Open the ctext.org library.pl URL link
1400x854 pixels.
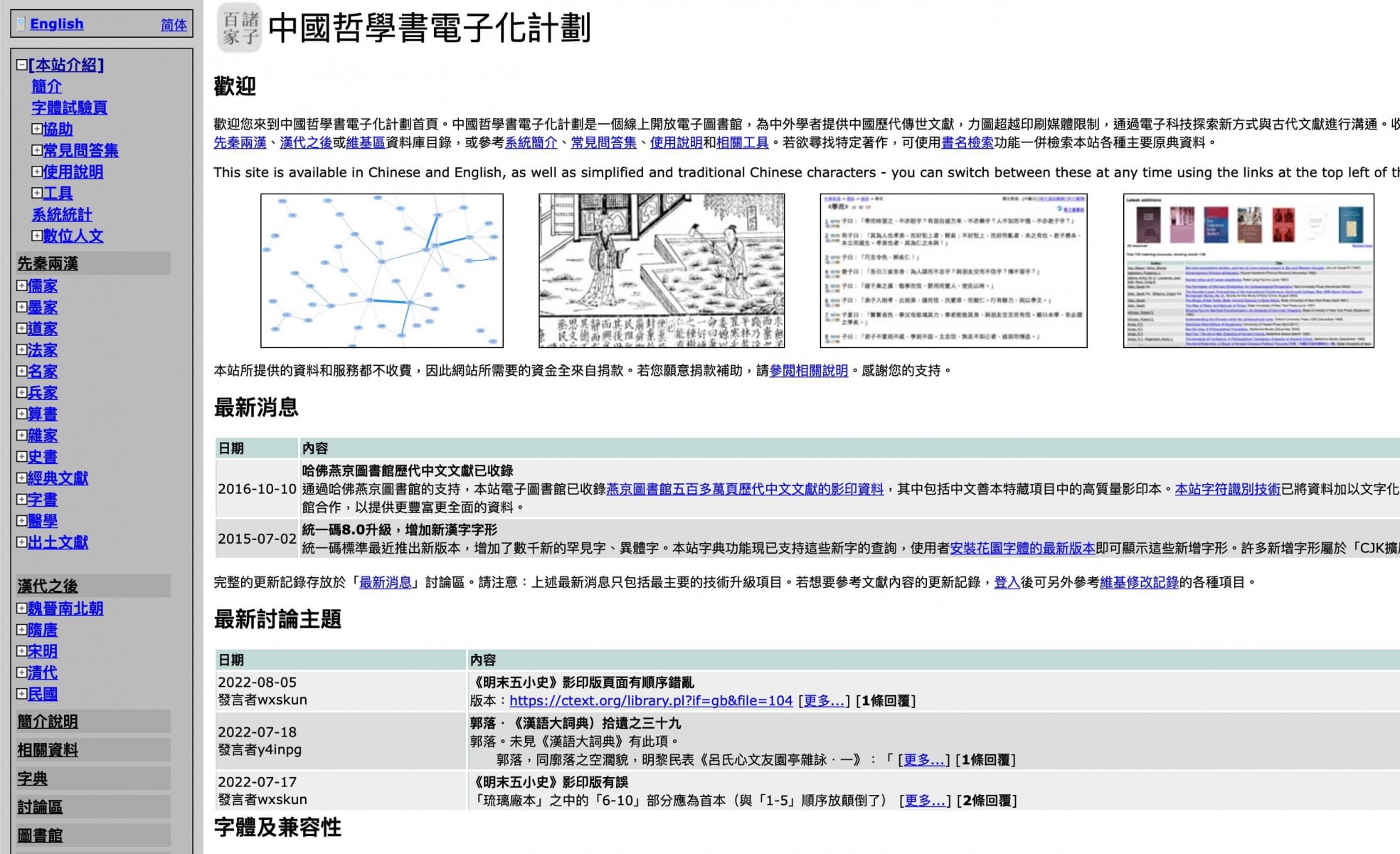click(650, 700)
